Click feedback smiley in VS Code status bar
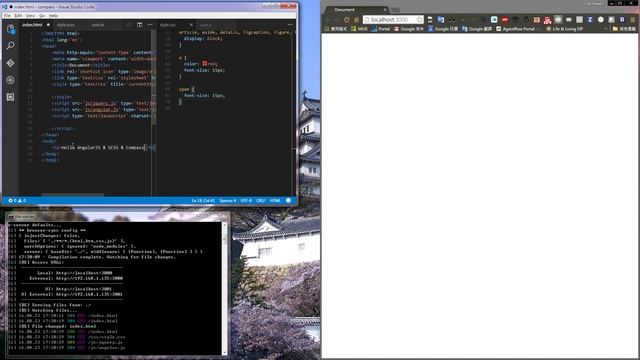The width and height of the screenshot is (640, 360). pyautogui.click(x=289, y=200)
